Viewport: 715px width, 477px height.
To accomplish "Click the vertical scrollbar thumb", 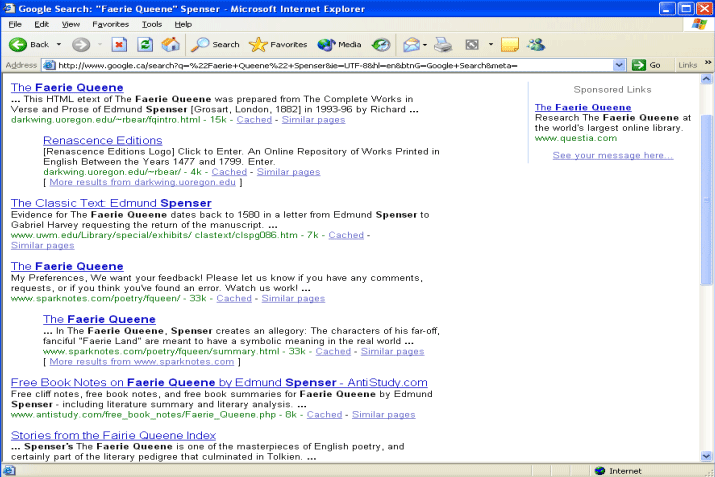I will pos(706,199).
